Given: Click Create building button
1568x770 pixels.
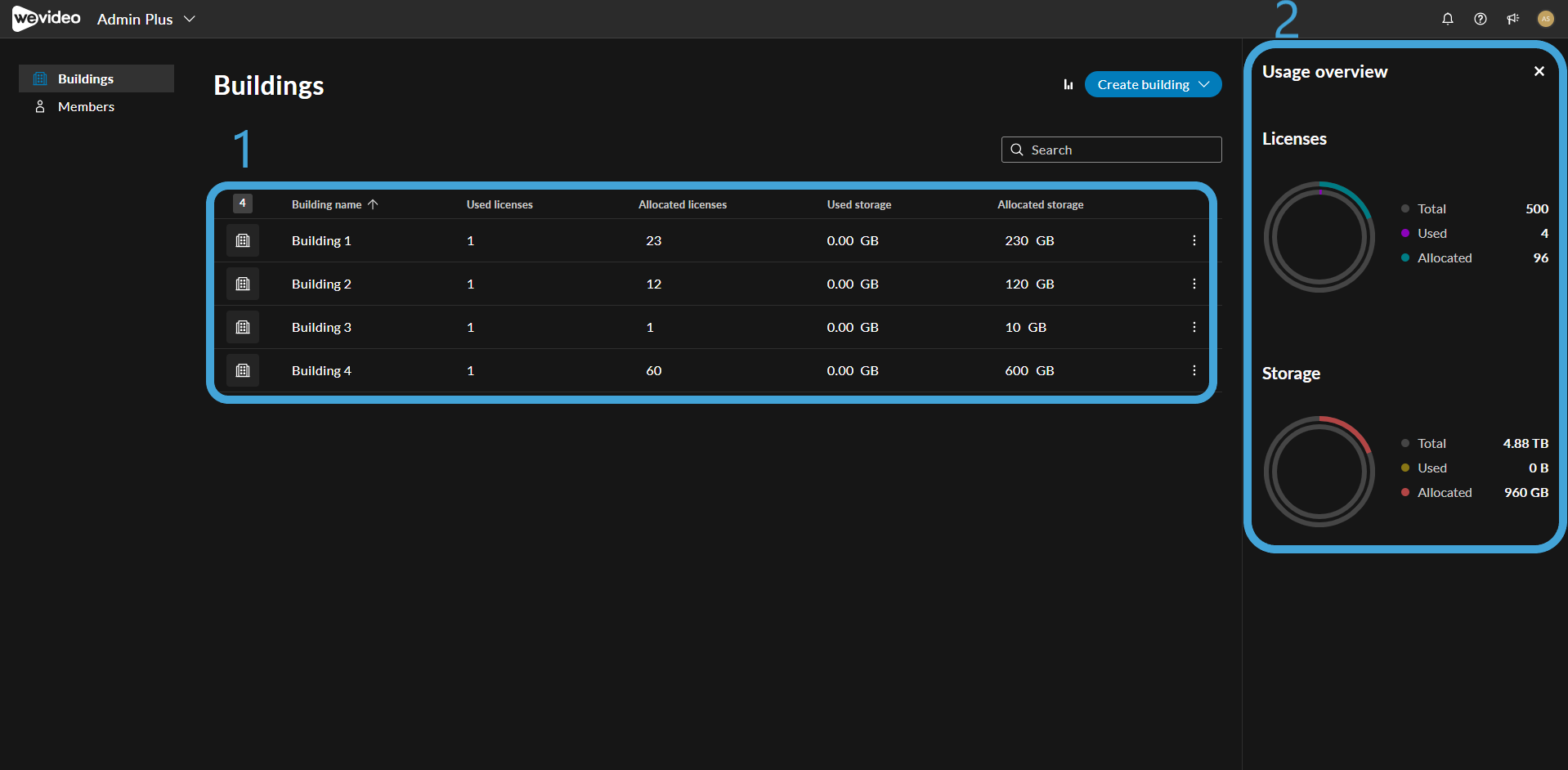Looking at the screenshot, I should [x=1153, y=84].
